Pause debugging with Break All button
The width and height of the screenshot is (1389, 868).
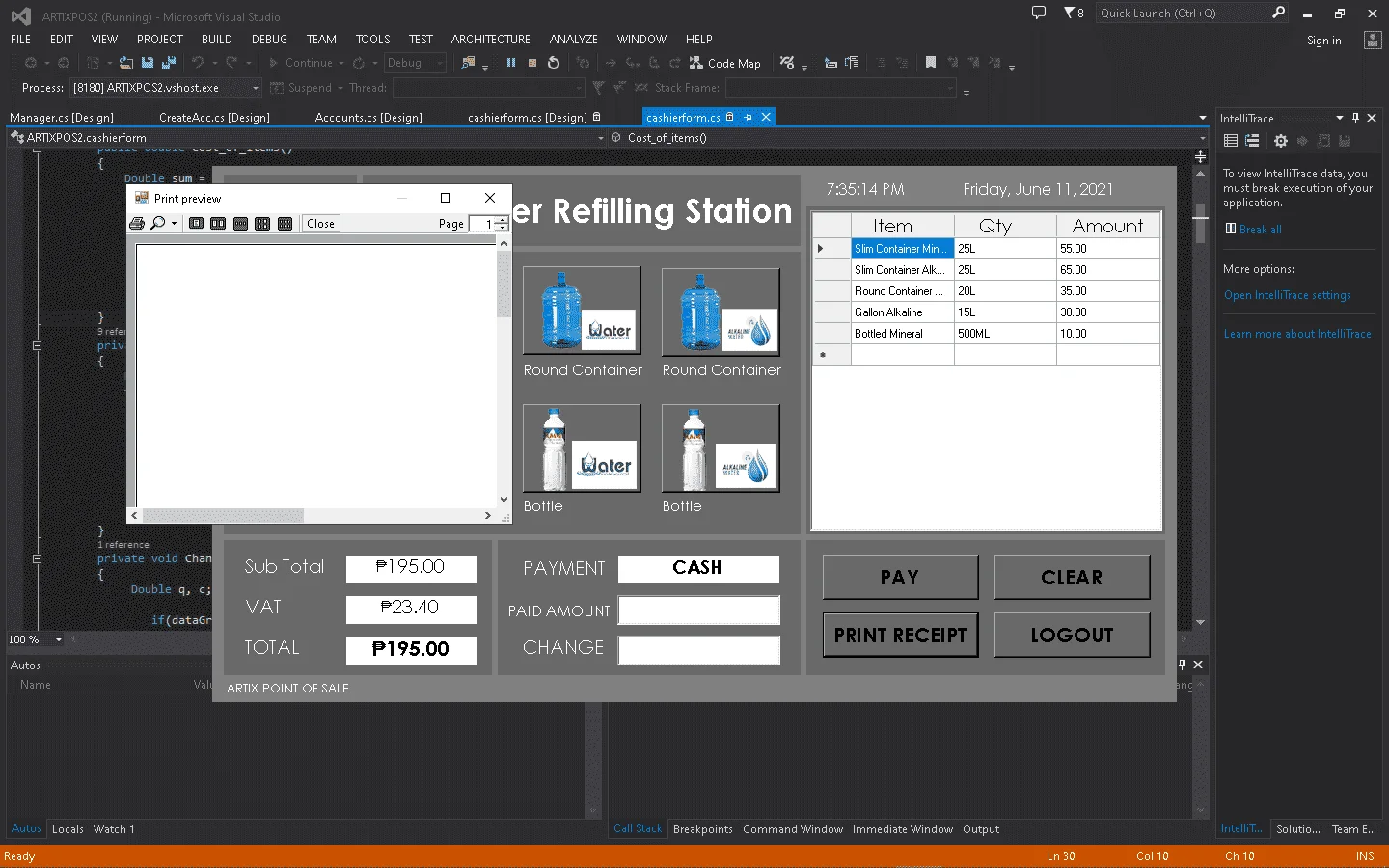tap(511, 63)
